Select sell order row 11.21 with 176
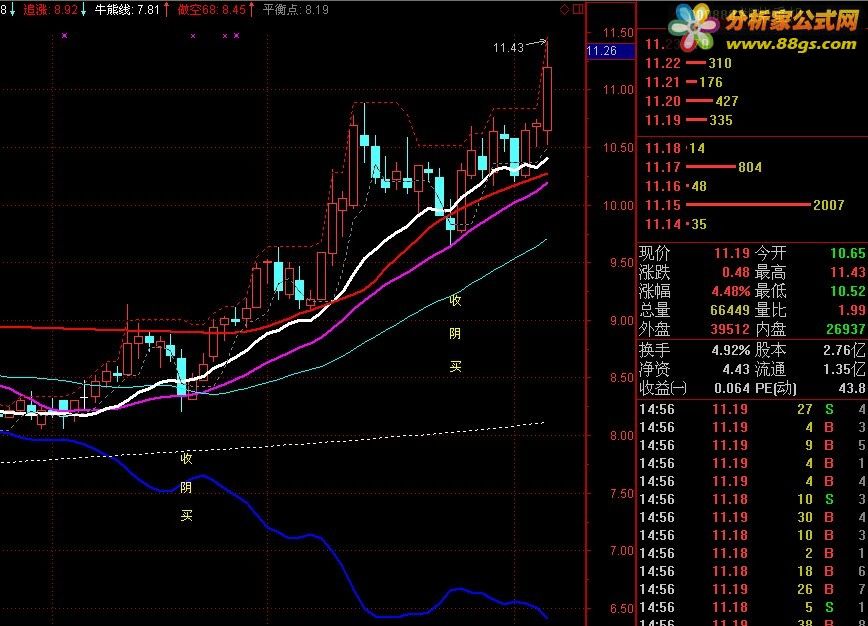 [x=684, y=82]
